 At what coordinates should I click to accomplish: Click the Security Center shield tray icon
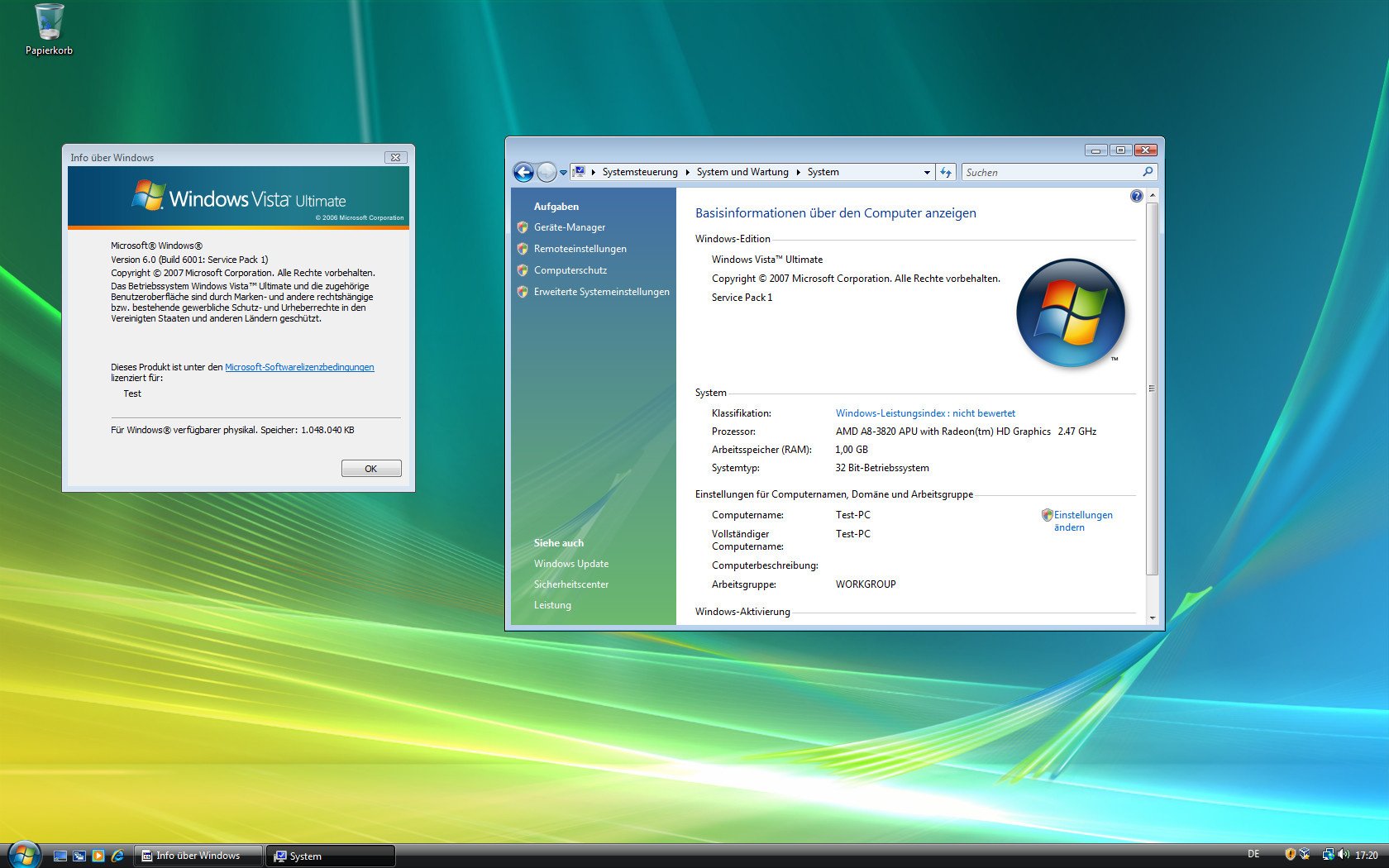1290,855
